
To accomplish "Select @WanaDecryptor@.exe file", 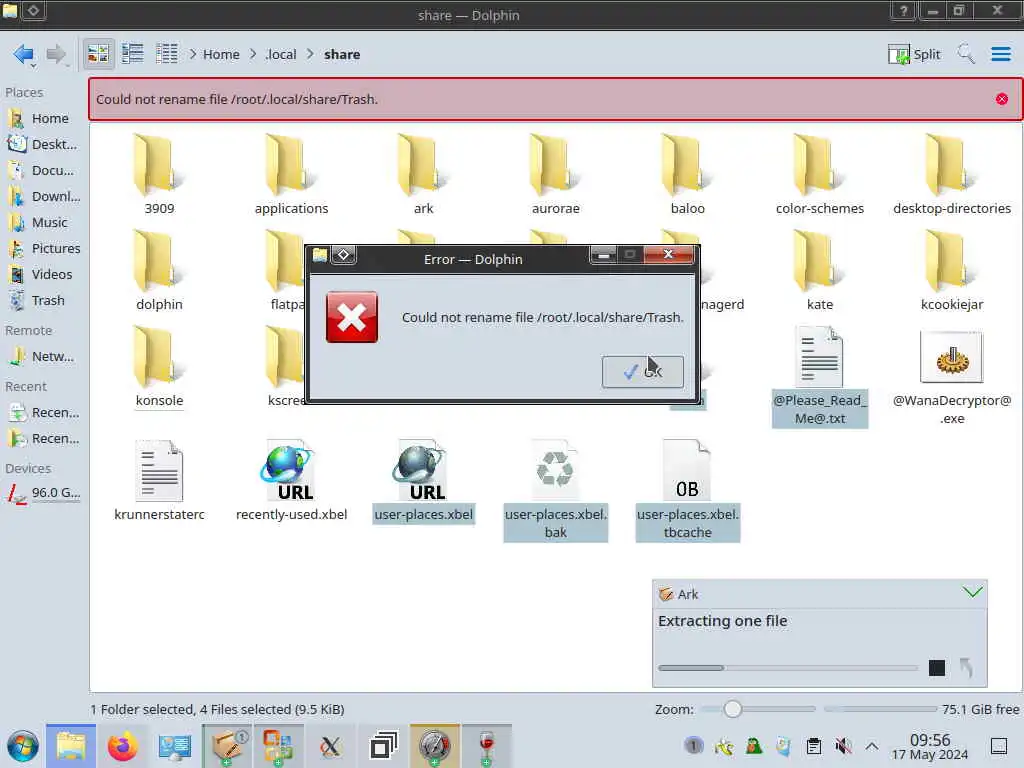I will [952, 376].
